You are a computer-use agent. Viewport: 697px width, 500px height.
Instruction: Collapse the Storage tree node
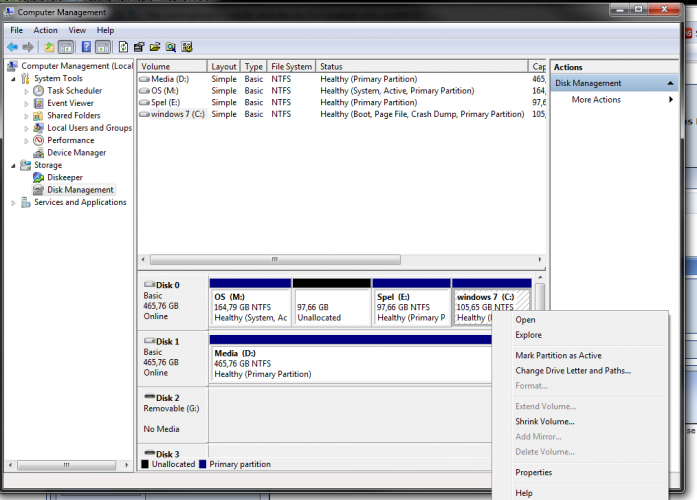[x=14, y=165]
